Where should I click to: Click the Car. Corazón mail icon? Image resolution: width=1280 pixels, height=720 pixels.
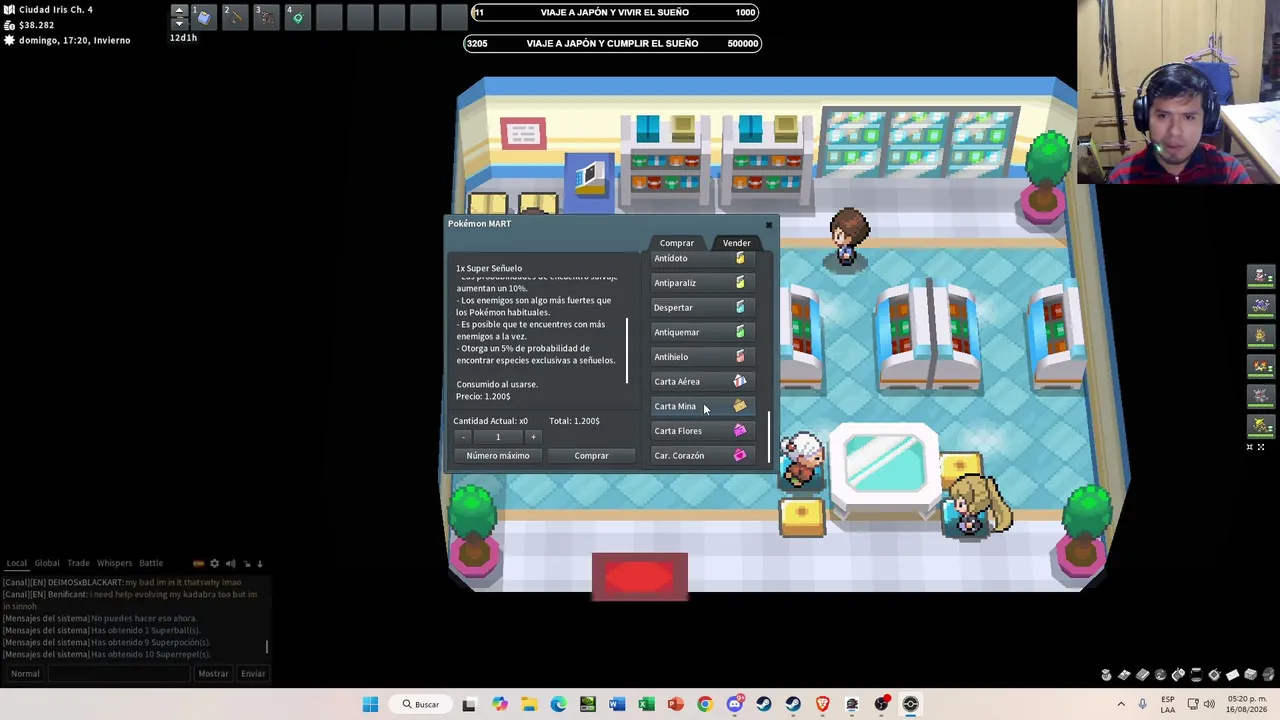point(740,455)
